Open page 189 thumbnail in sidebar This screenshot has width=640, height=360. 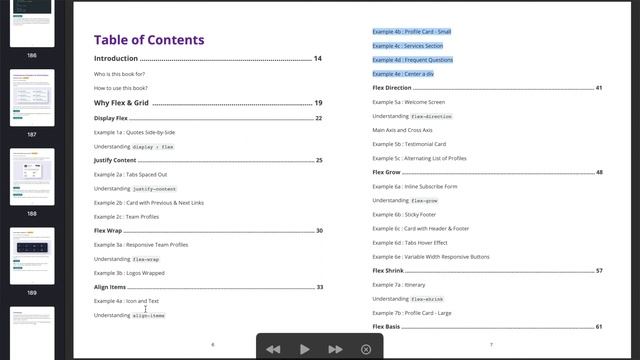[32, 256]
